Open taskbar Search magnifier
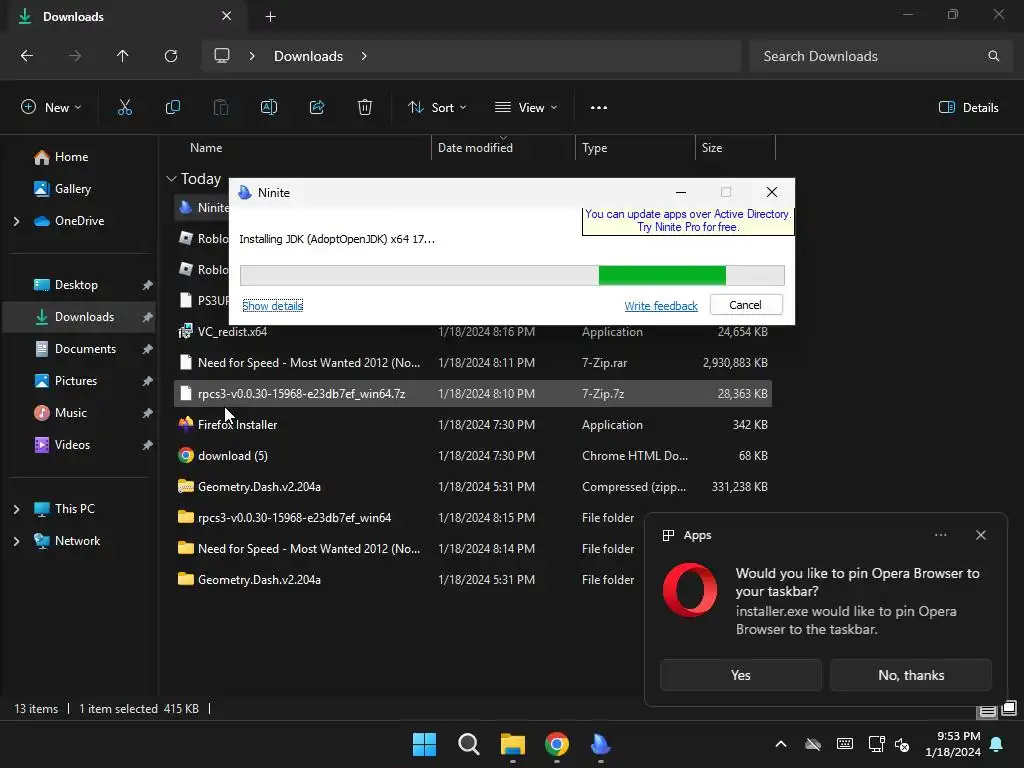Screen dimensions: 1024x768 (x=469, y=744)
